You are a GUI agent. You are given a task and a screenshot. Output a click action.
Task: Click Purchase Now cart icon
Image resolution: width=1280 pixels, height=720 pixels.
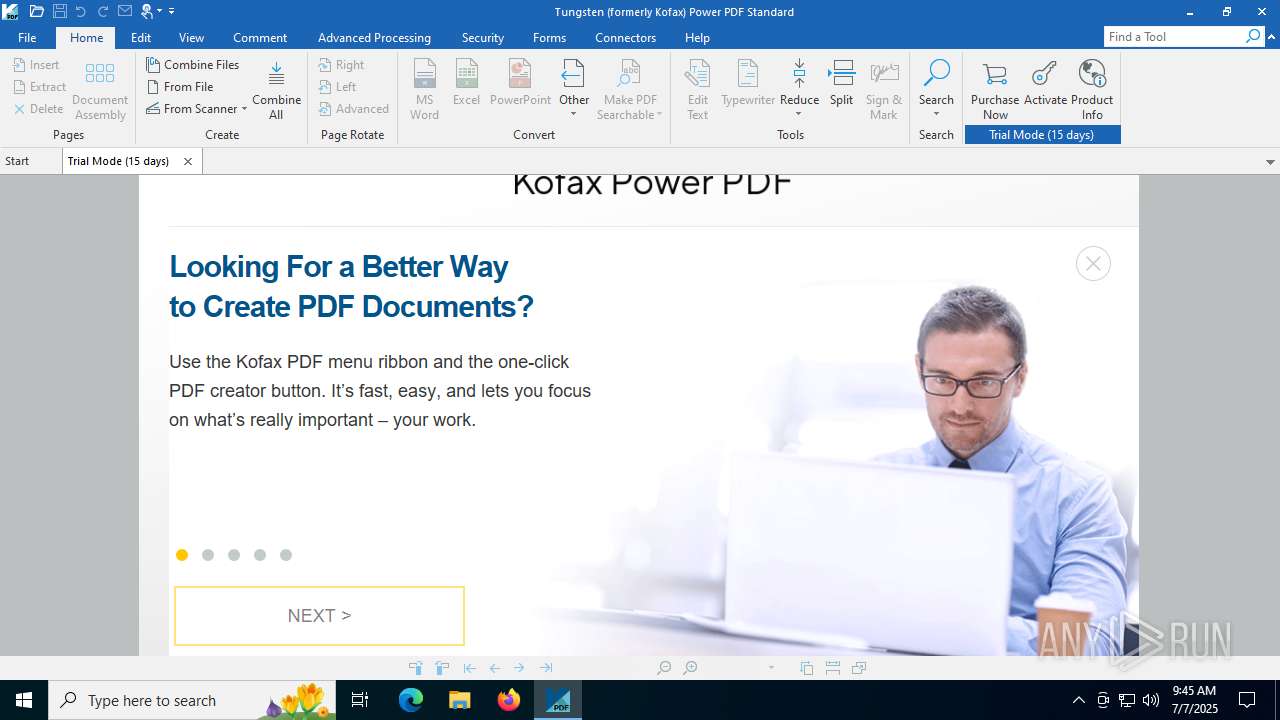click(995, 89)
